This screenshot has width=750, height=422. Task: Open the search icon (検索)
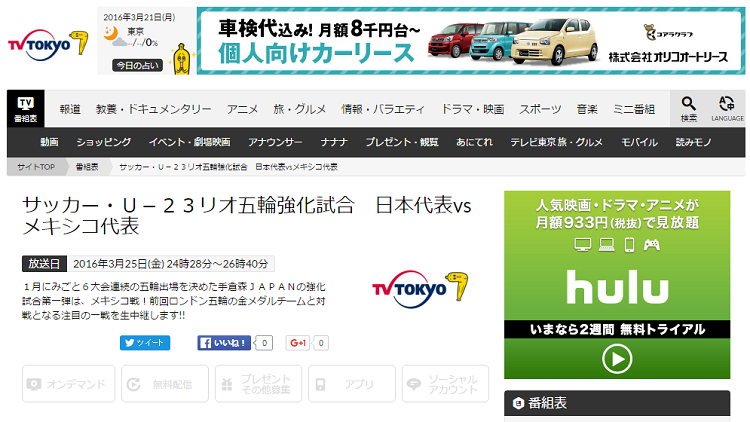pyautogui.click(x=689, y=108)
